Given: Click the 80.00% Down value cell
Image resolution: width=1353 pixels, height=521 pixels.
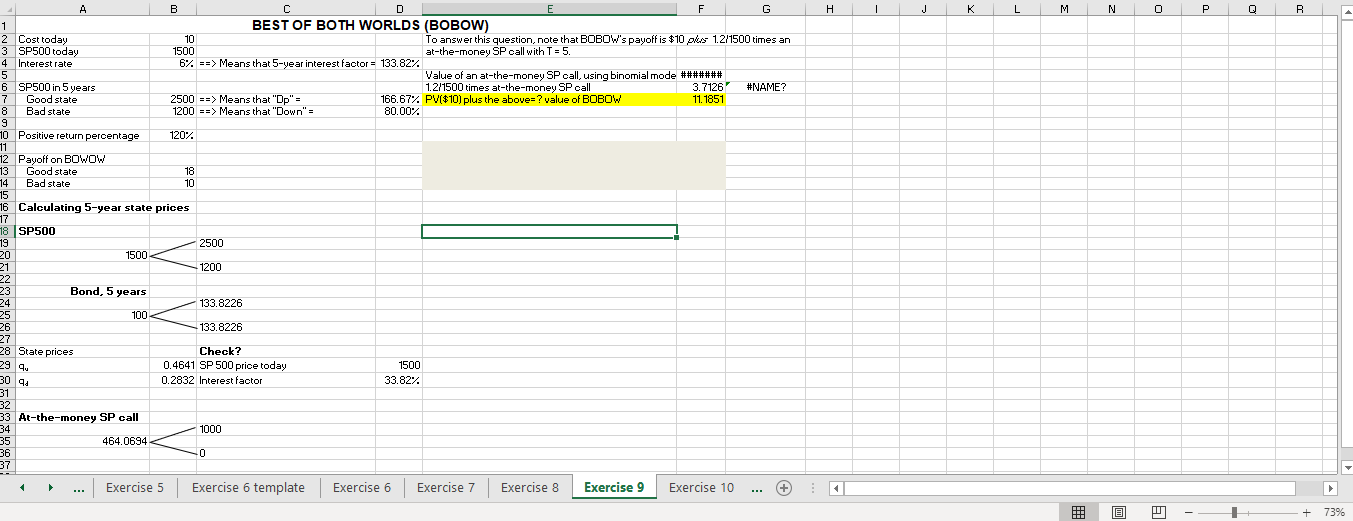Looking at the screenshot, I should (x=400, y=111).
